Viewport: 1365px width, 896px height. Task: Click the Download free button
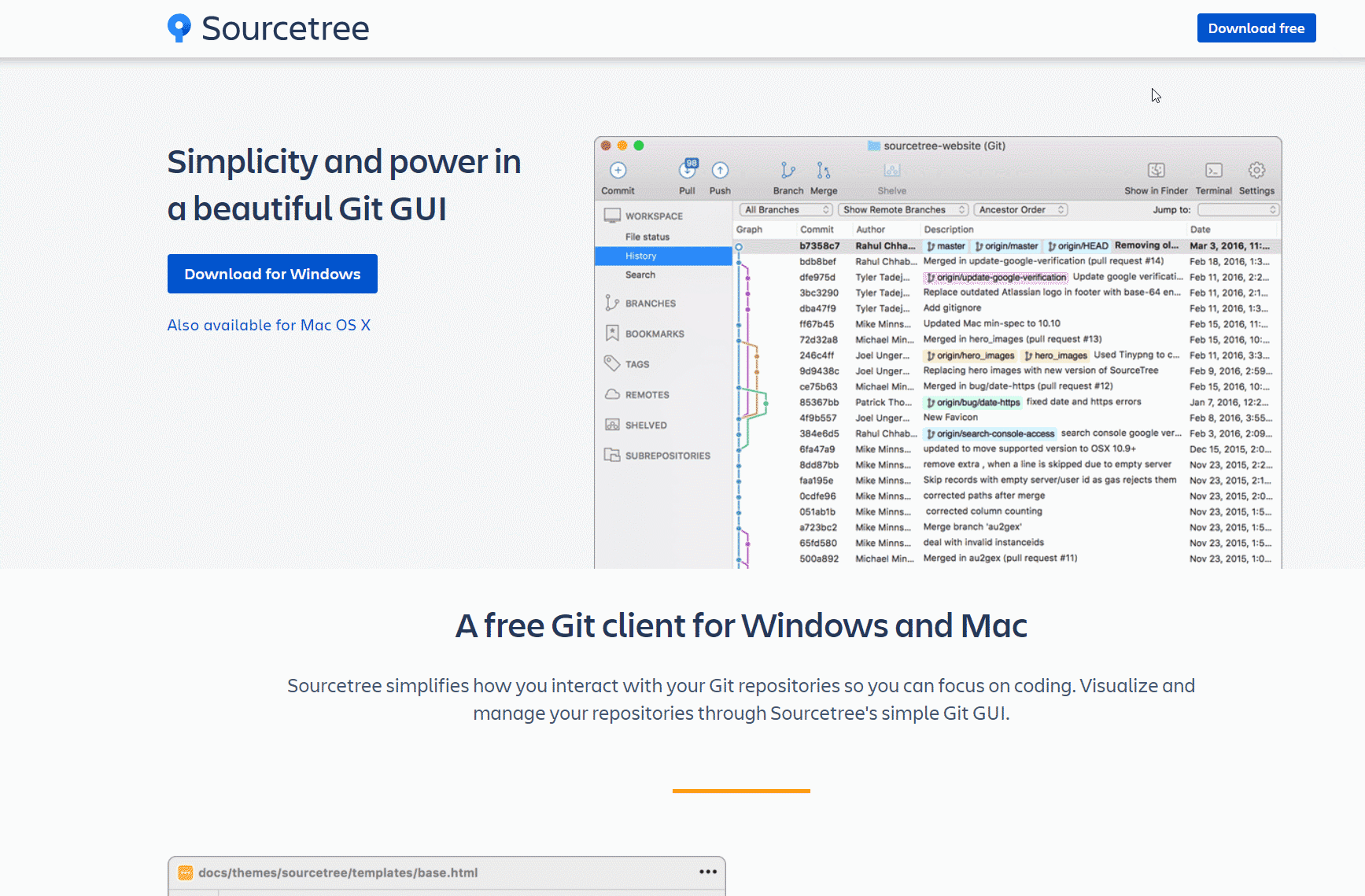click(1256, 28)
